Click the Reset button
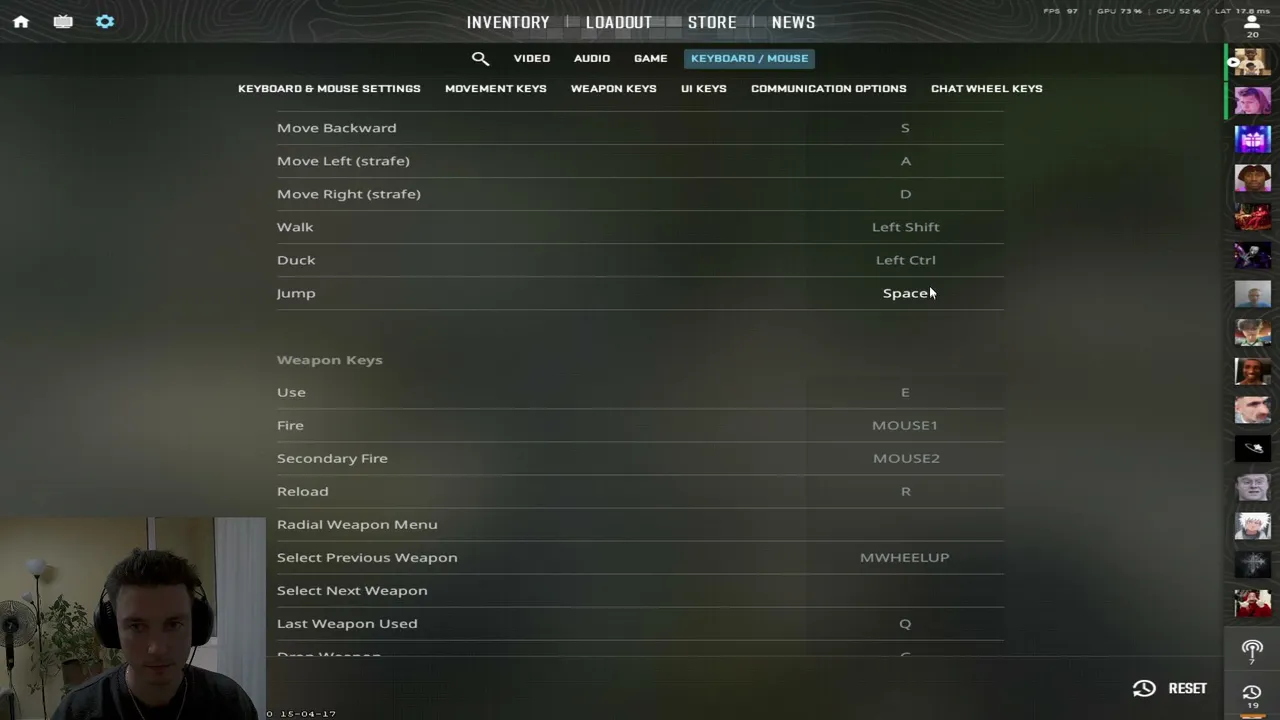 1170,688
